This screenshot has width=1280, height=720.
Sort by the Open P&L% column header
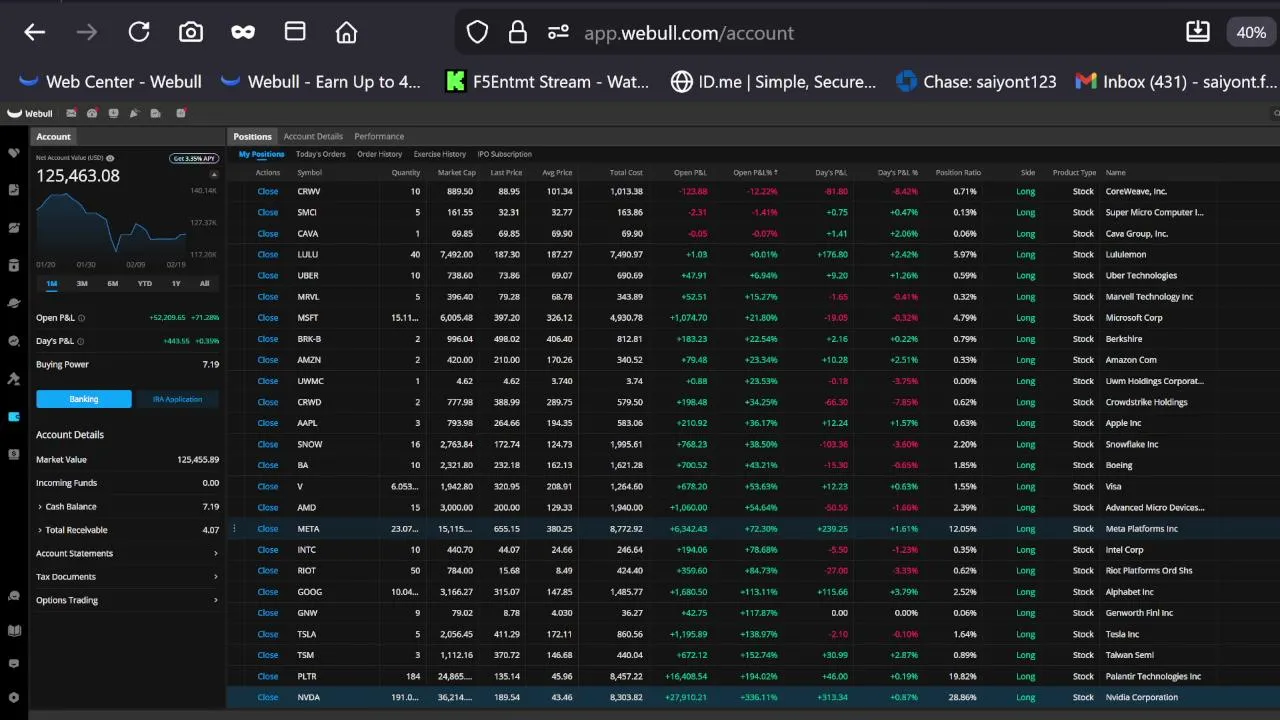(x=755, y=173)
